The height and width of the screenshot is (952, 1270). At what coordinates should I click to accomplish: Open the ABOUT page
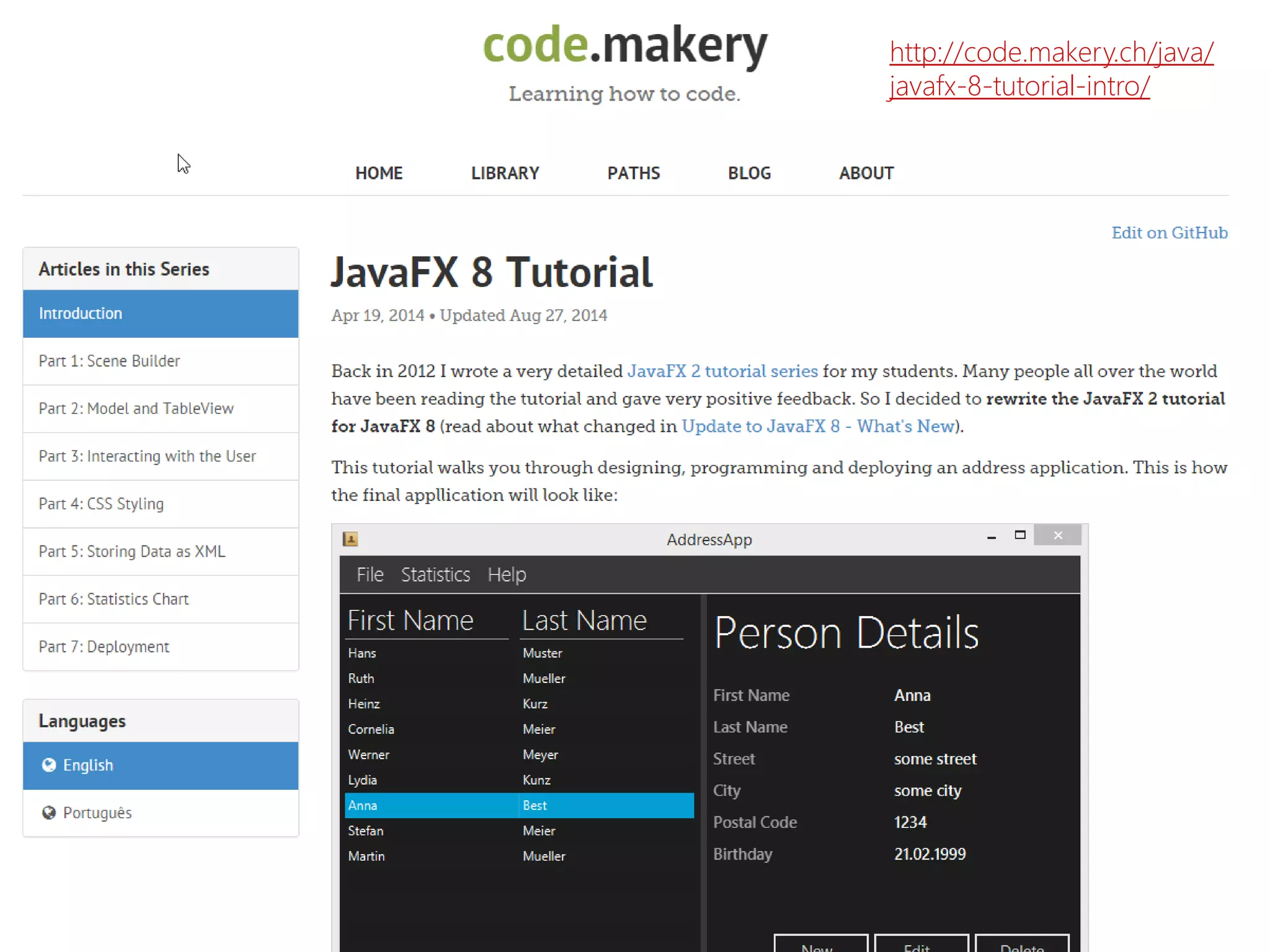coord(866,173)
